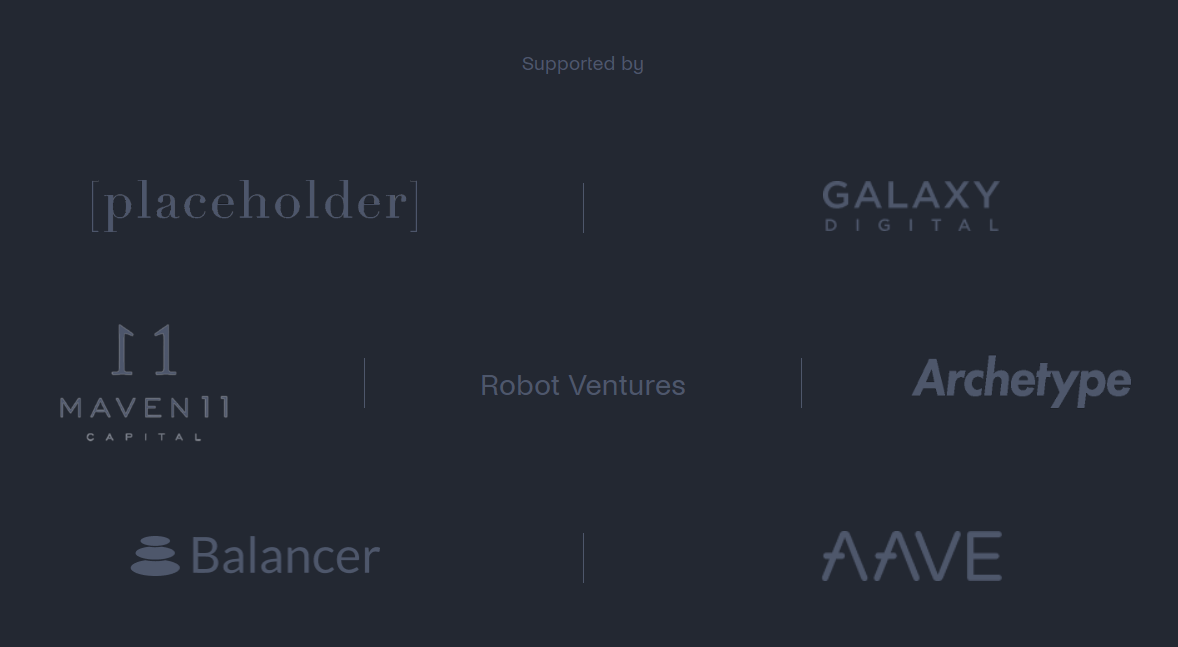Viewport: 1178px width, 647px height.
Task: Click the Maven 11 numeral emblem
Action: tap(144, 349)
